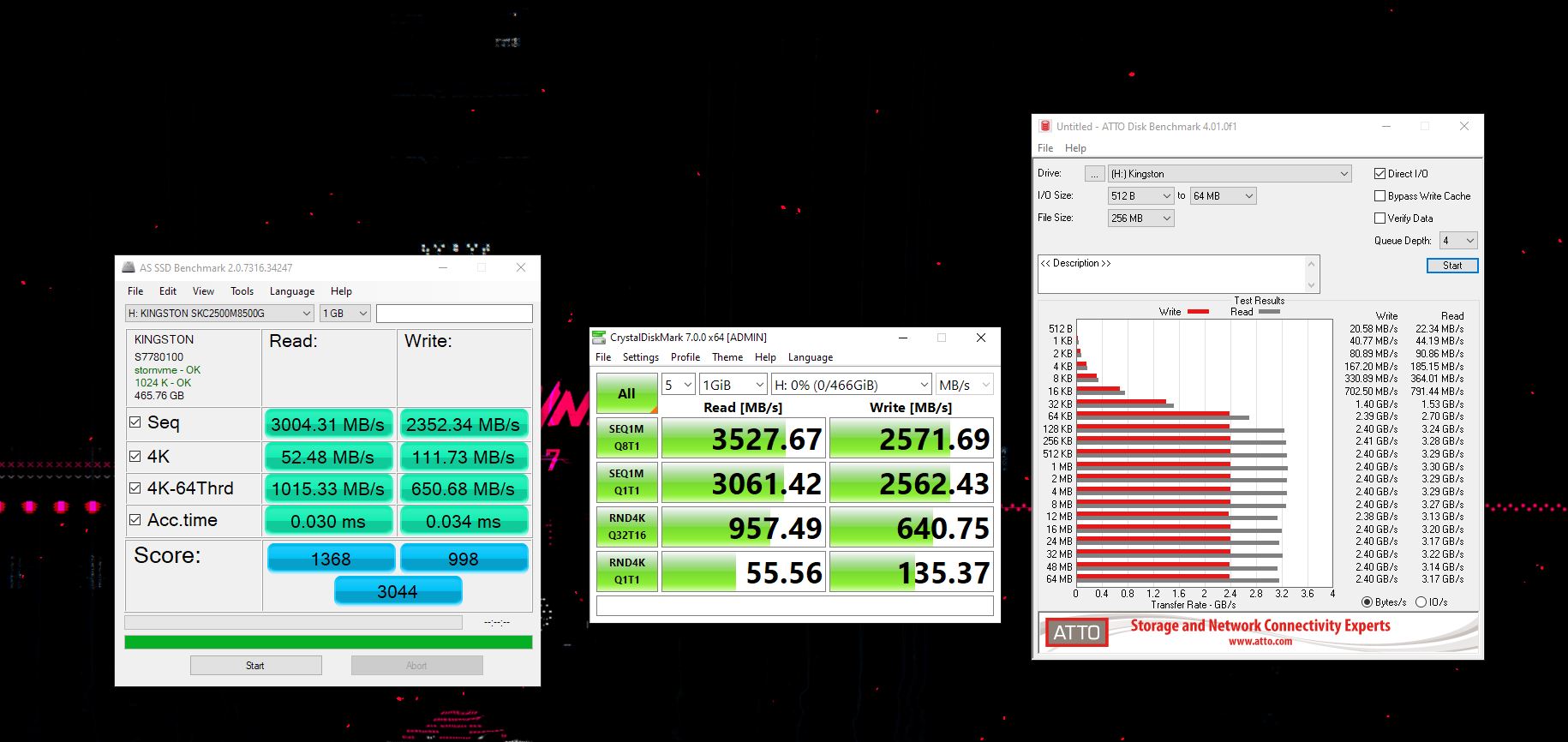Click the ATTO Description text field
The image size is (1568, 742).
(1170, 274)
